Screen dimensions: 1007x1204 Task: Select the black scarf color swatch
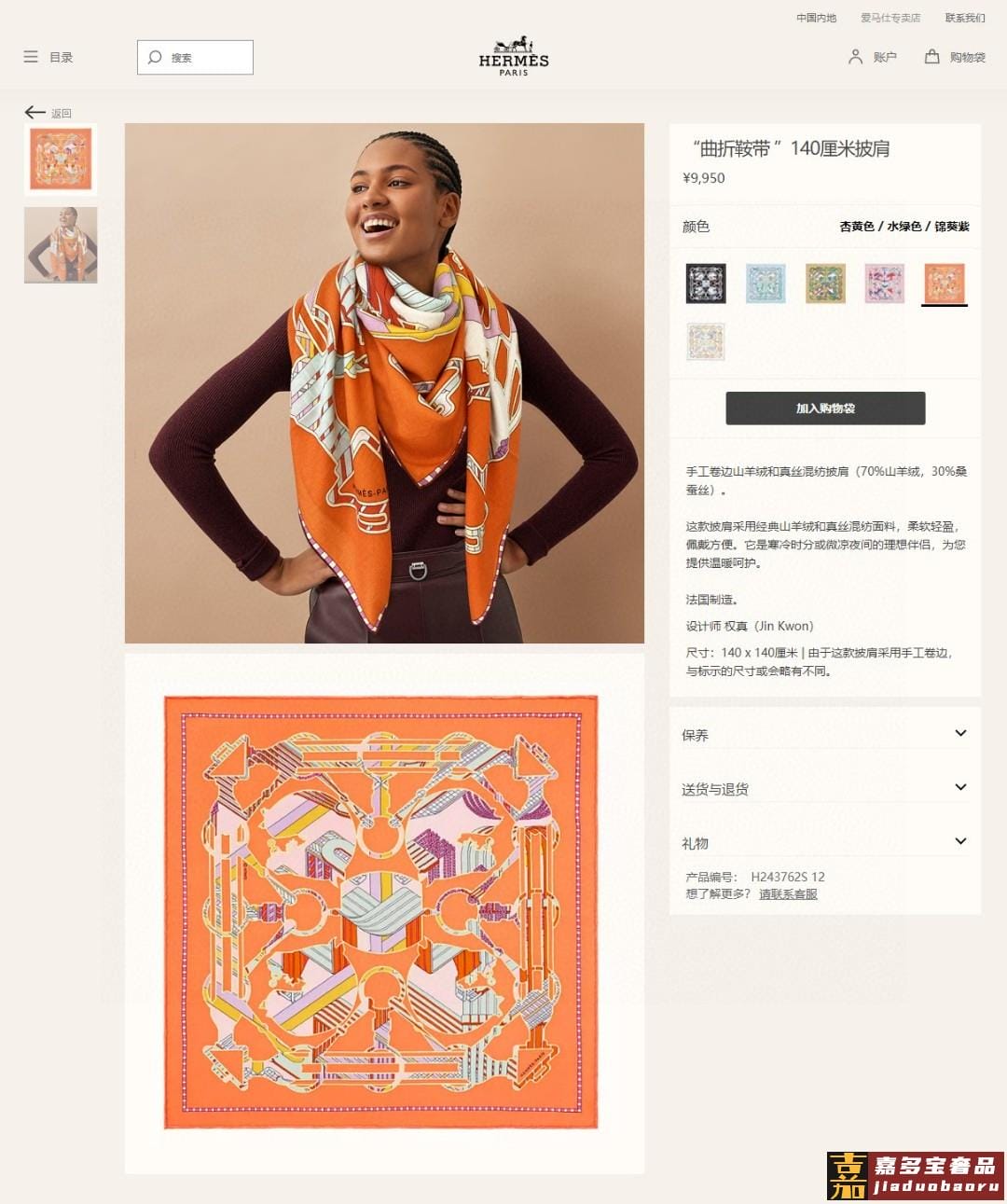click(706, 284)
